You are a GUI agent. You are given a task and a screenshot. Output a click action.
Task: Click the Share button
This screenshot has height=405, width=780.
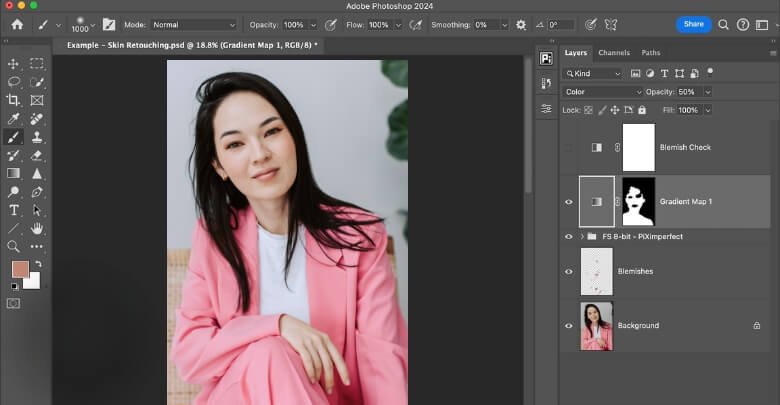[x=693, y=24]
